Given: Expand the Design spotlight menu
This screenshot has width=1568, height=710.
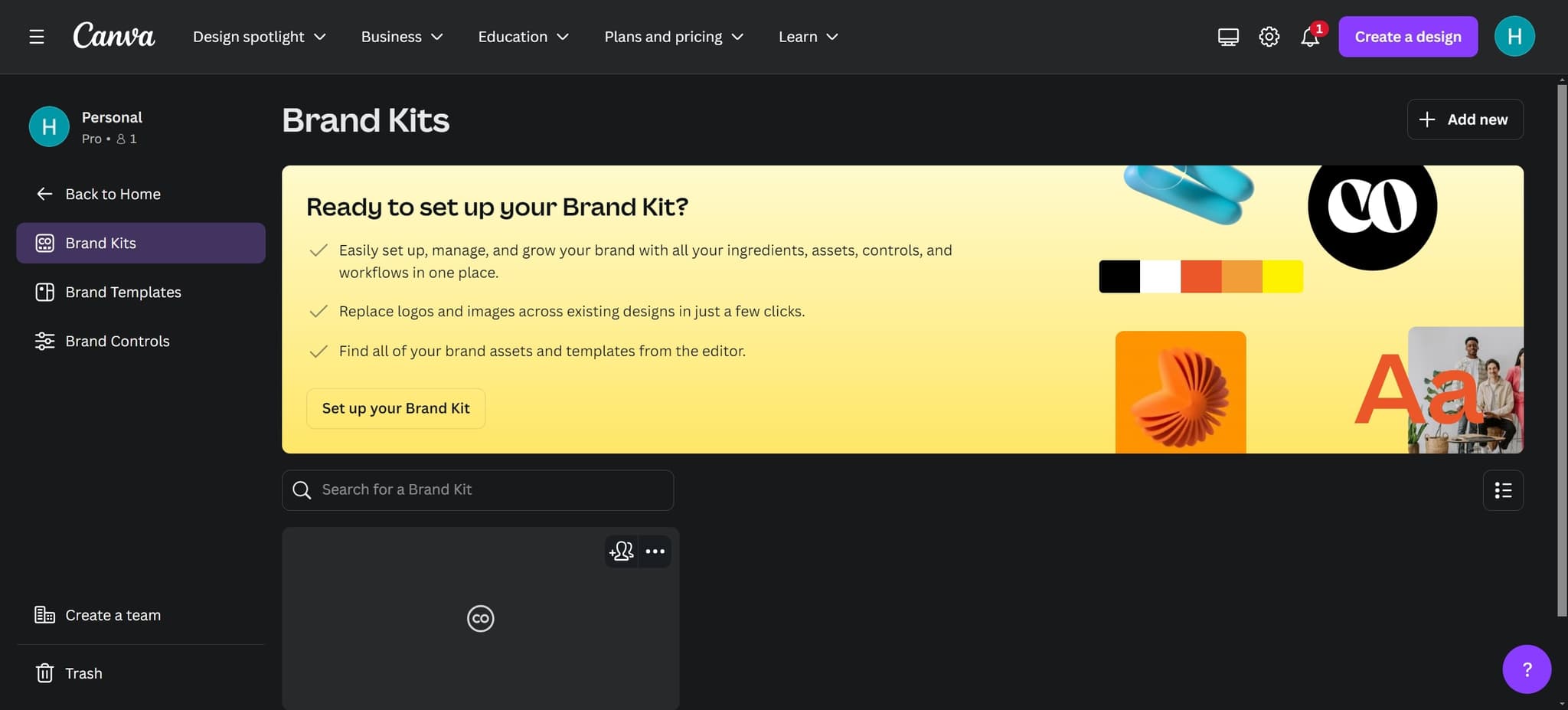Looking at the screenshot, I should point(259,36).
